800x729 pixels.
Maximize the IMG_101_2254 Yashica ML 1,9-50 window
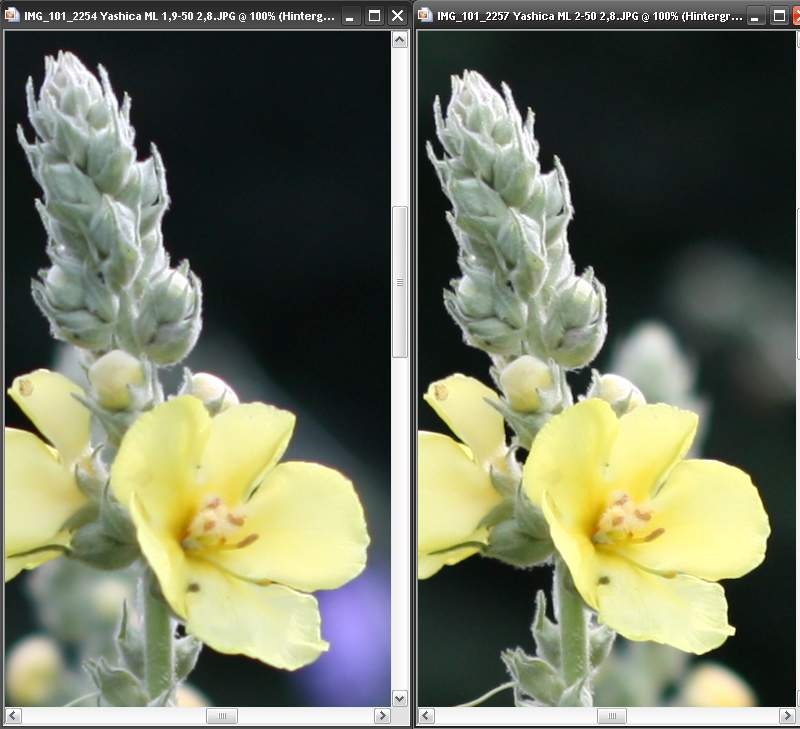[x=374, y=16]
